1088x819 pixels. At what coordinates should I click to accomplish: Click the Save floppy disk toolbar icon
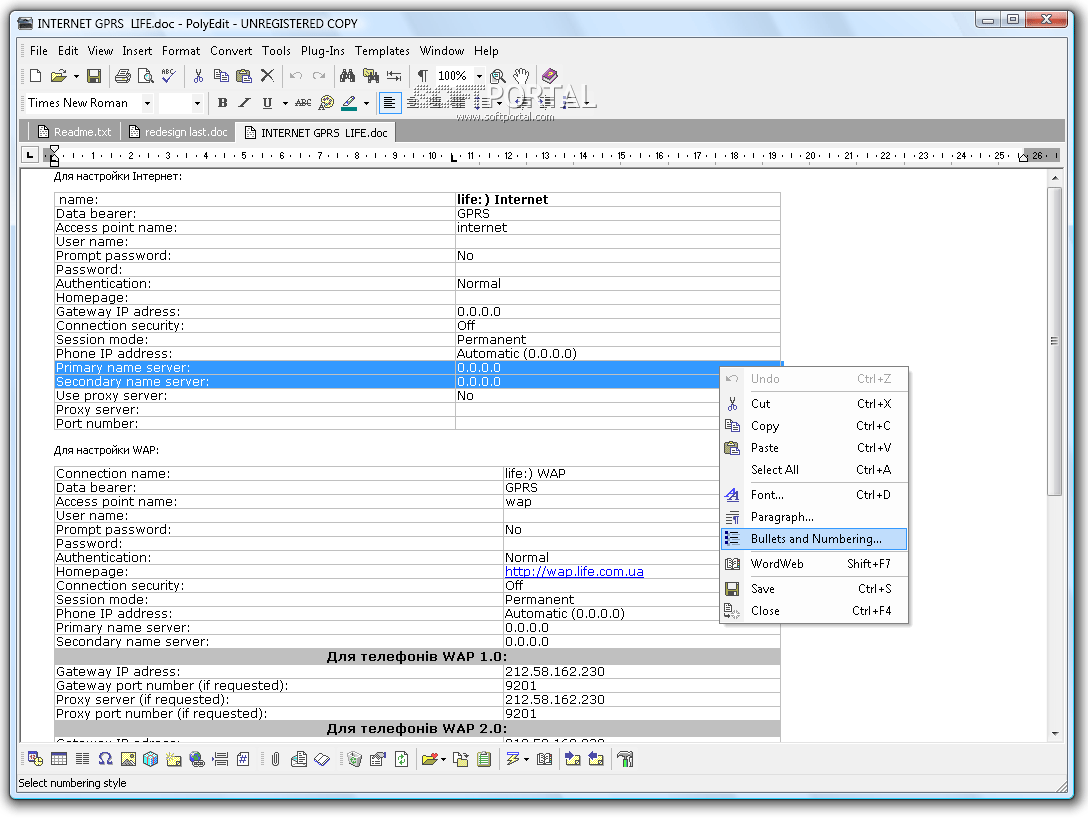click(x=94, y=76)
